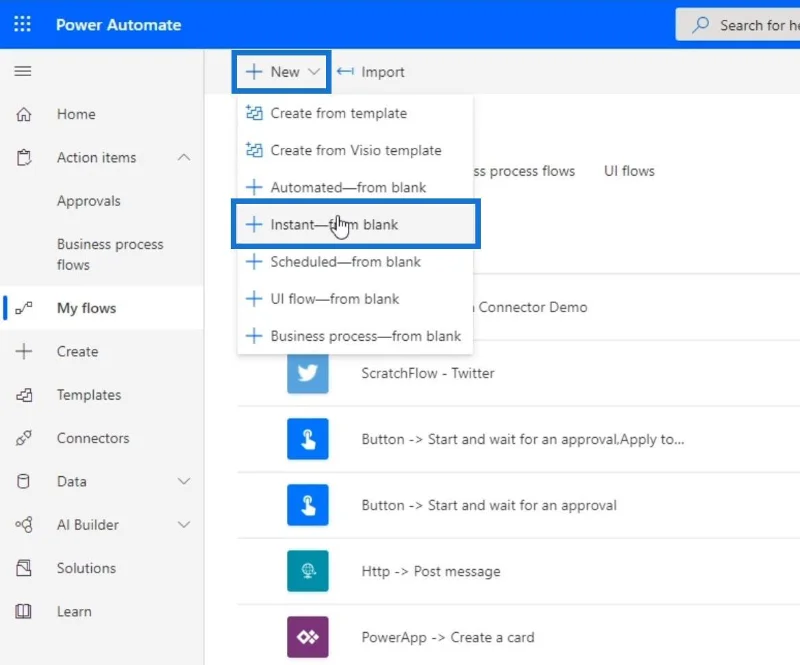This screenshot has width=800, height=665.
Task: Click the plus icon beside UI flow—from blank
Action: [254, 299]
